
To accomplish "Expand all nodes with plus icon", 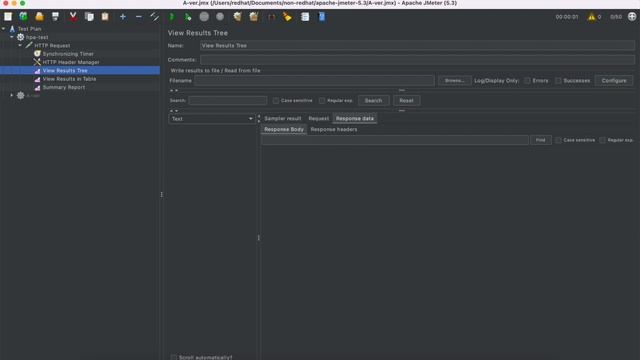I will [x=122, y=17].
